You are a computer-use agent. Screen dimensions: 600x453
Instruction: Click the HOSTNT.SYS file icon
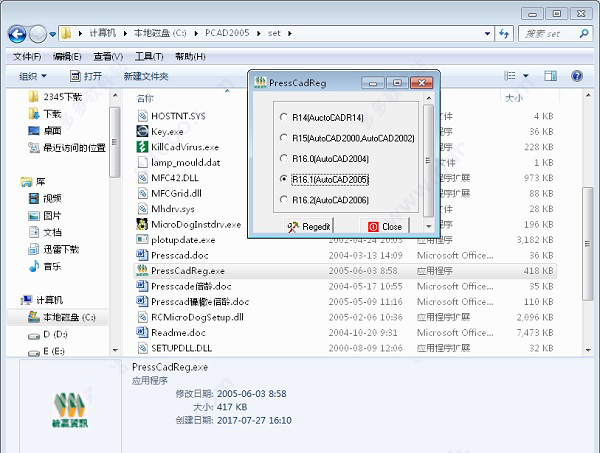pos(142,116)
